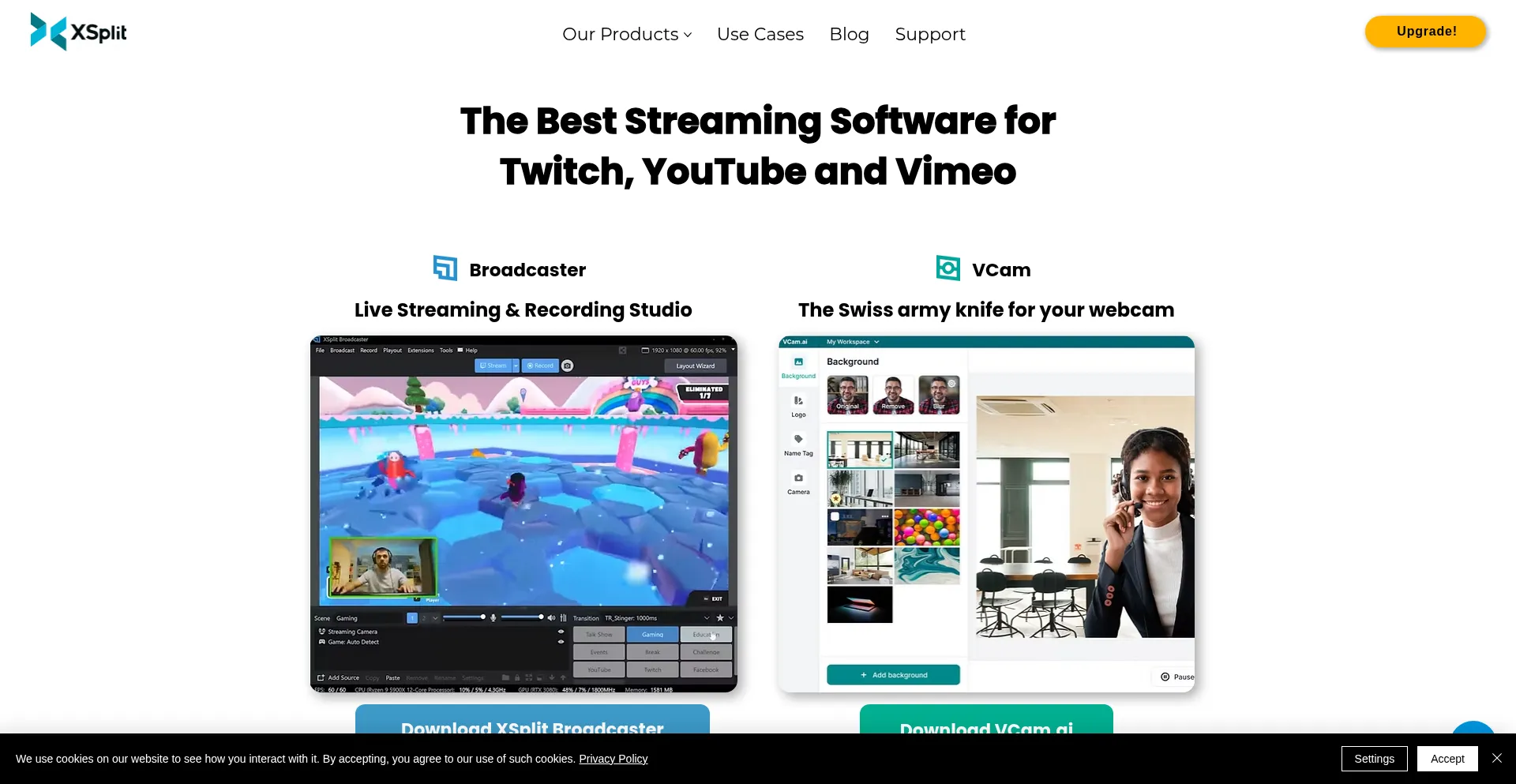The height and width of the screenshot is (784, 1516).
Task: Toggle the lock icon in the sources toolbar
Action: [516, 677]
